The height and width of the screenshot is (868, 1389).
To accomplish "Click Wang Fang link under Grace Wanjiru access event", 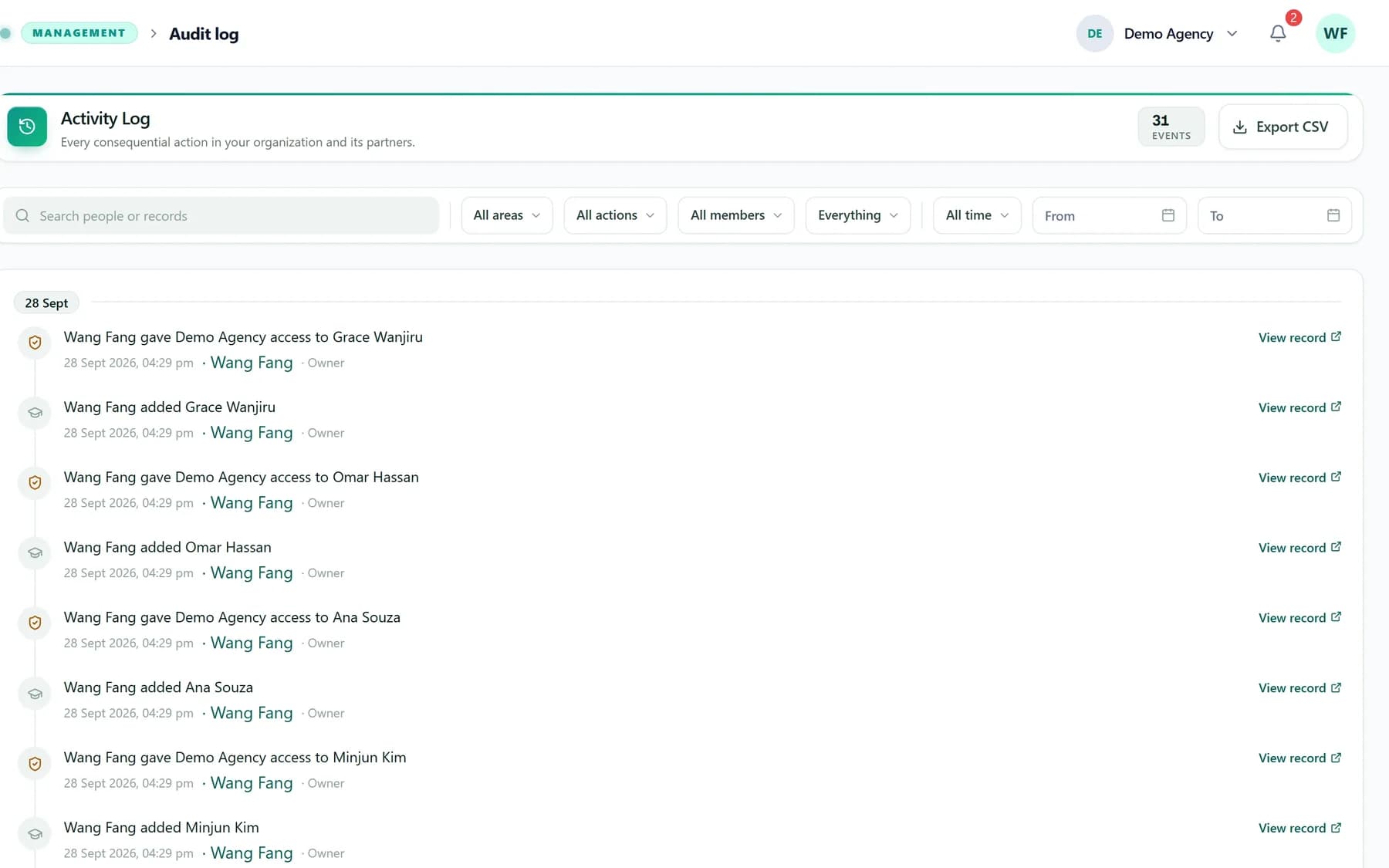I will (252, 363).
